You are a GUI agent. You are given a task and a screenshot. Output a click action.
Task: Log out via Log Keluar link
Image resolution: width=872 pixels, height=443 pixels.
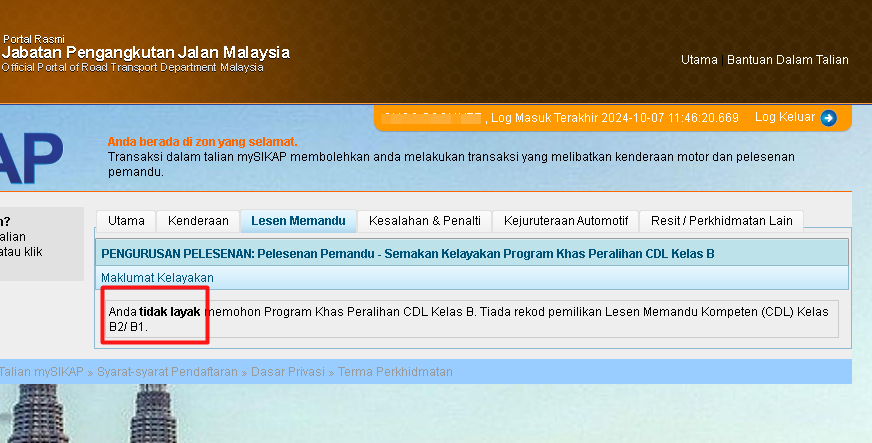click(785, 117)
